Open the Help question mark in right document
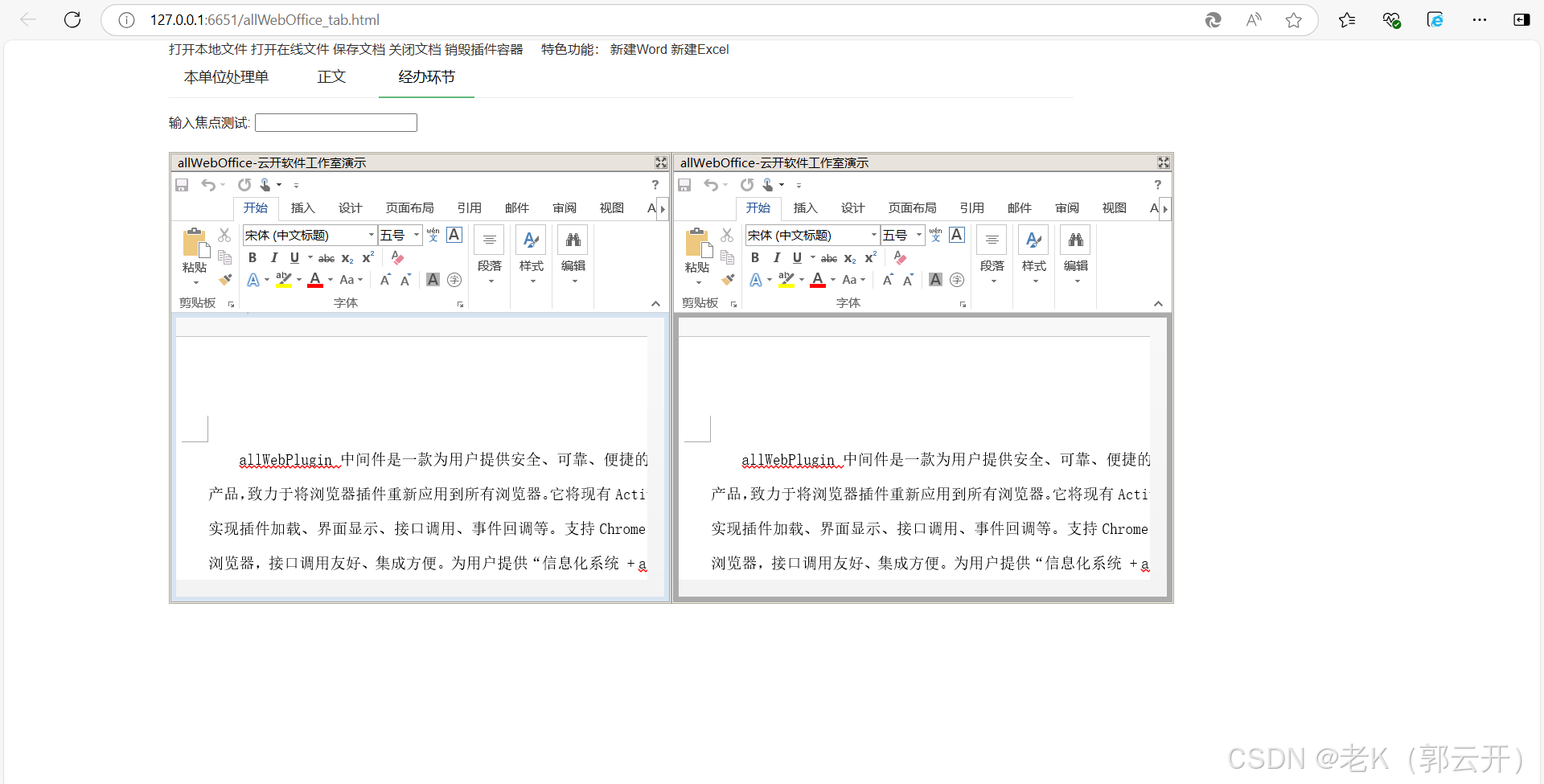This screenshot has height=784, width=1544. 1157,184
